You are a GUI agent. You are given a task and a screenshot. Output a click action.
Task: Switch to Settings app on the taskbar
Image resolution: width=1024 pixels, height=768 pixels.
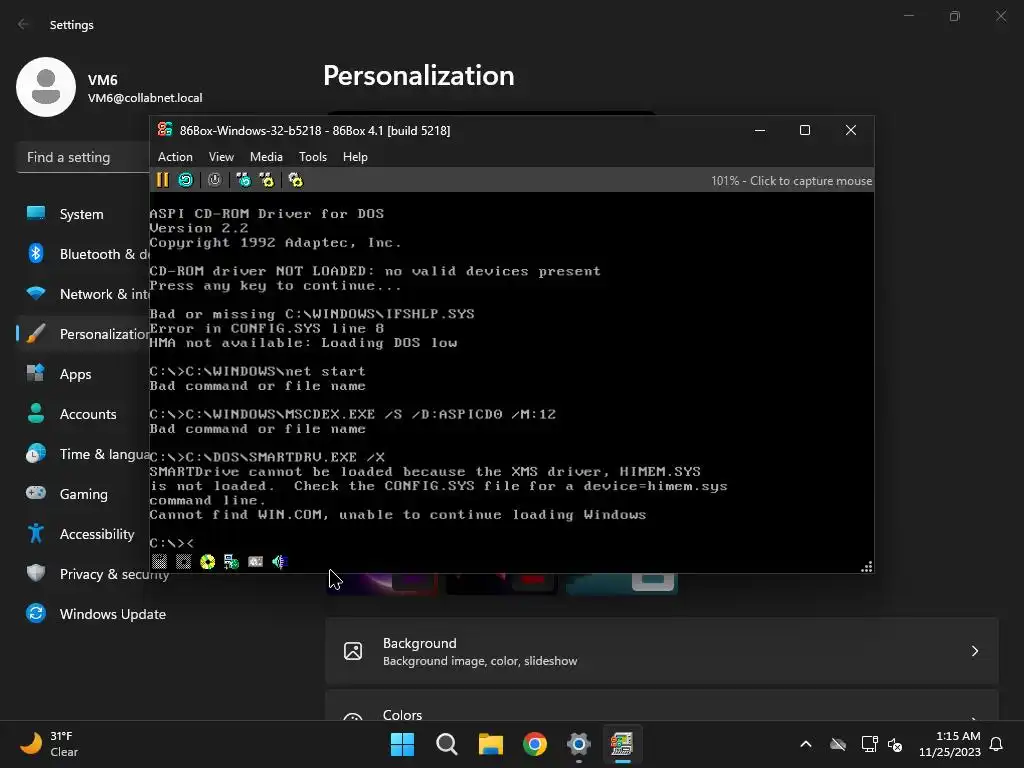click(x=579, y=744)
